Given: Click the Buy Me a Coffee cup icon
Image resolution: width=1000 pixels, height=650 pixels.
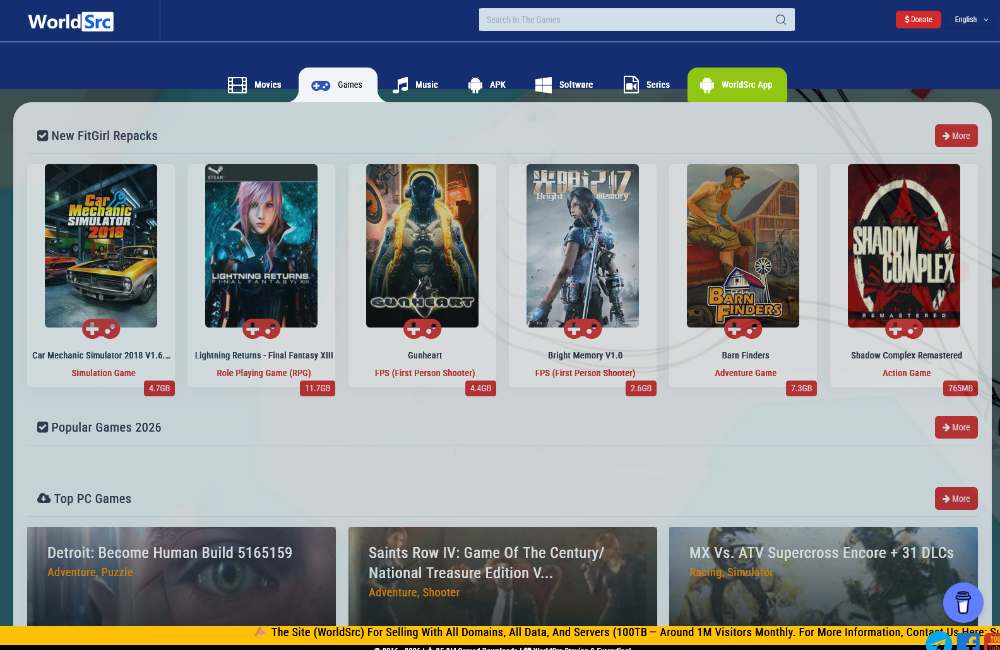Looking at the screenshot, I should coord(963,602).
